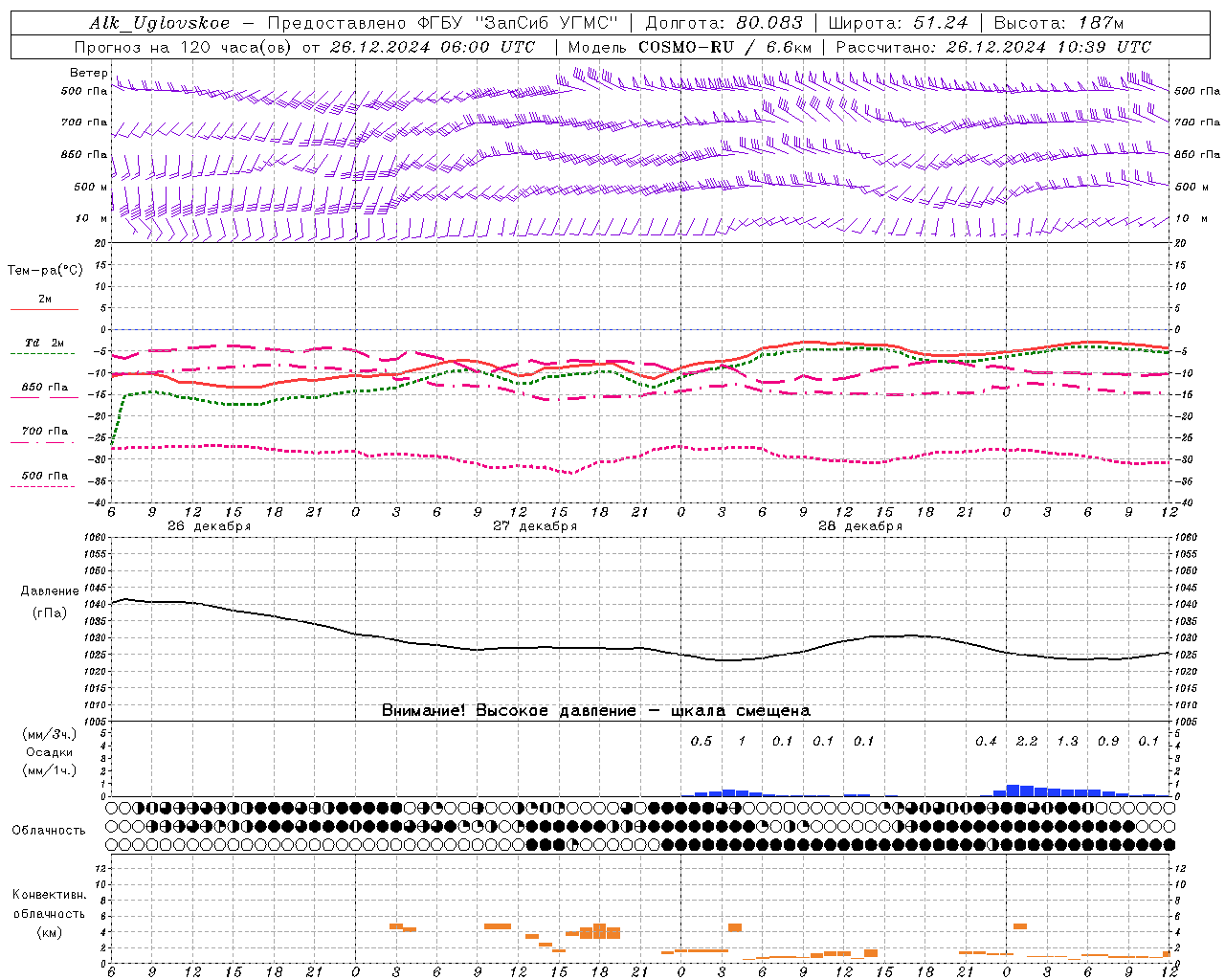This screenshot has width=1225, height=980.
Task: Select the "10 м" wind level label on left
Action: pos(92,218)
